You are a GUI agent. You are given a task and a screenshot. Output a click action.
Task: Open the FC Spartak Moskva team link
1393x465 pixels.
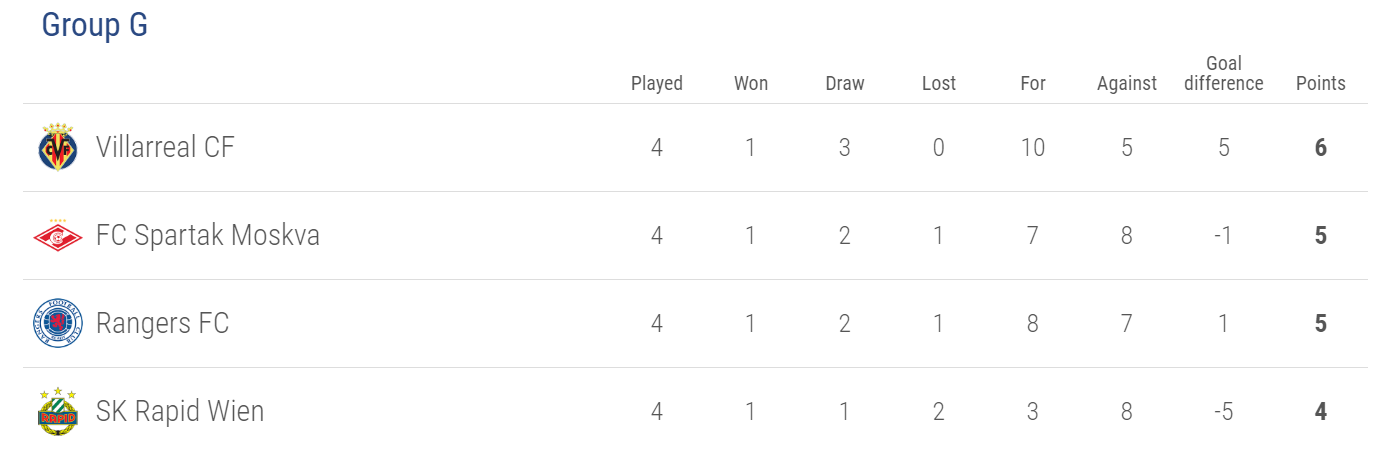[x=208, y=236]
